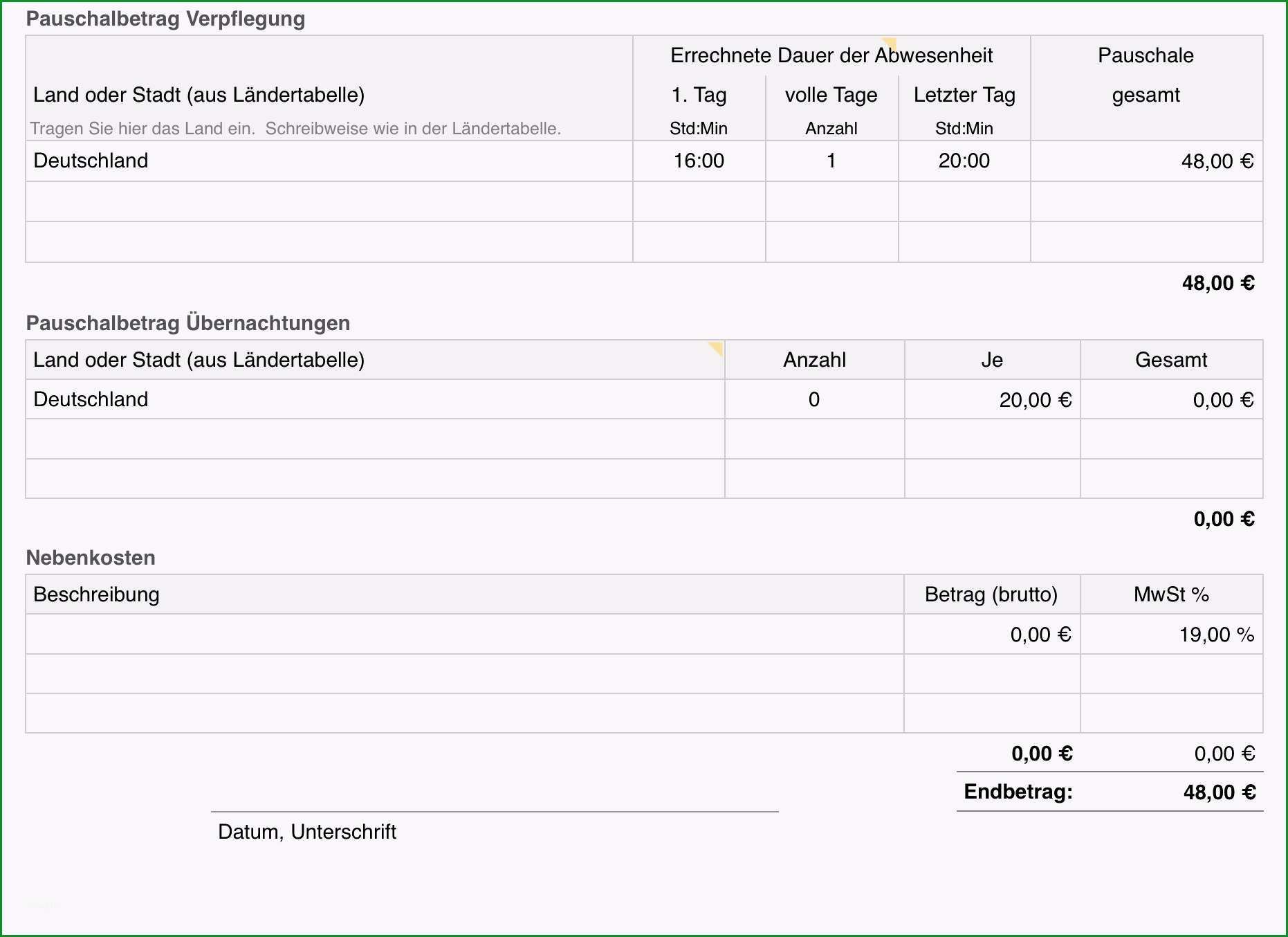Click Land oder Stadt header in Verpflegung table

(x=199, y=95)
